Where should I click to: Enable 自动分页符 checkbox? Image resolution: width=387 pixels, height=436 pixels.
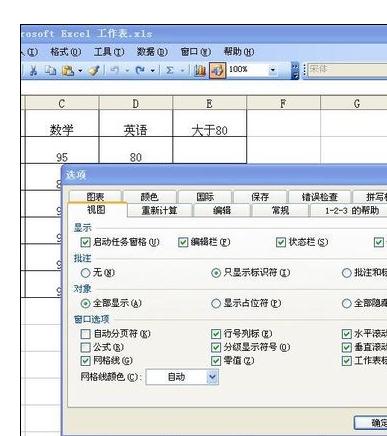click(x=86, y=334)
